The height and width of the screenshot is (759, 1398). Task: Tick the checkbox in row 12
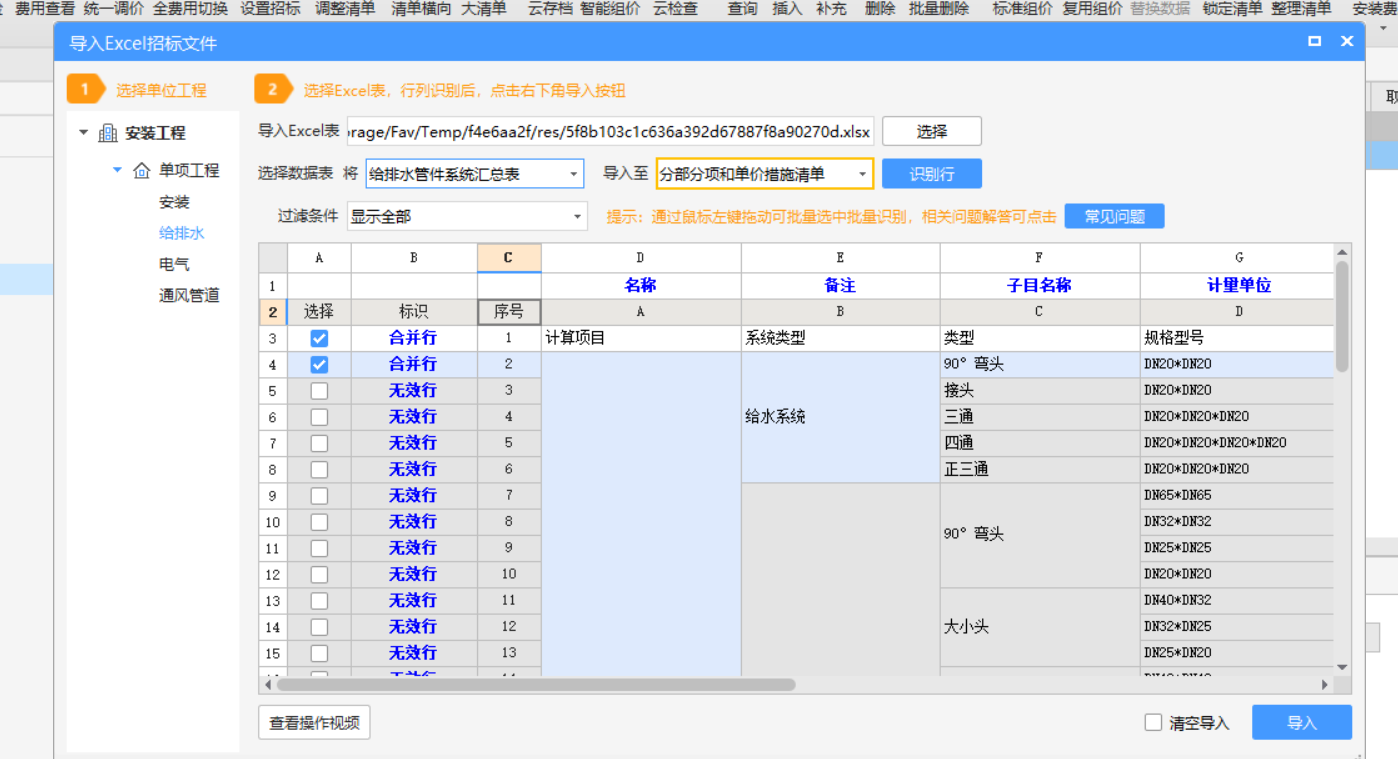coord(319,574)
